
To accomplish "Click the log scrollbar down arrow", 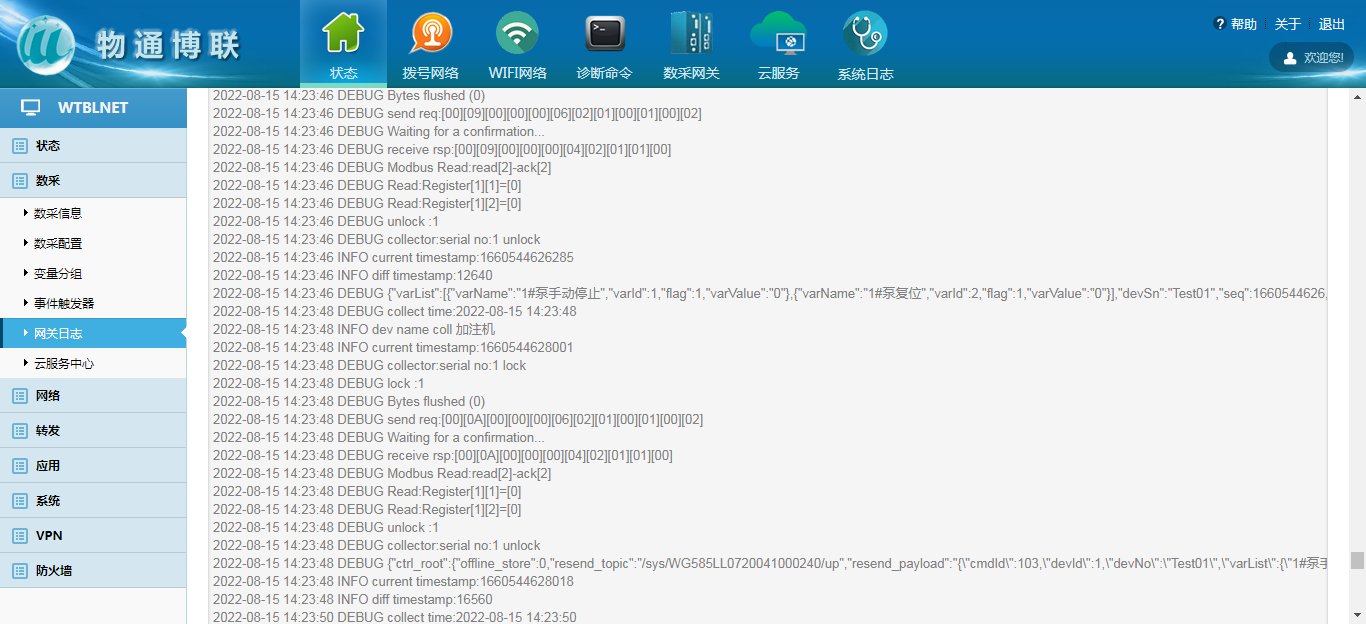I will tap(1357, 614).
